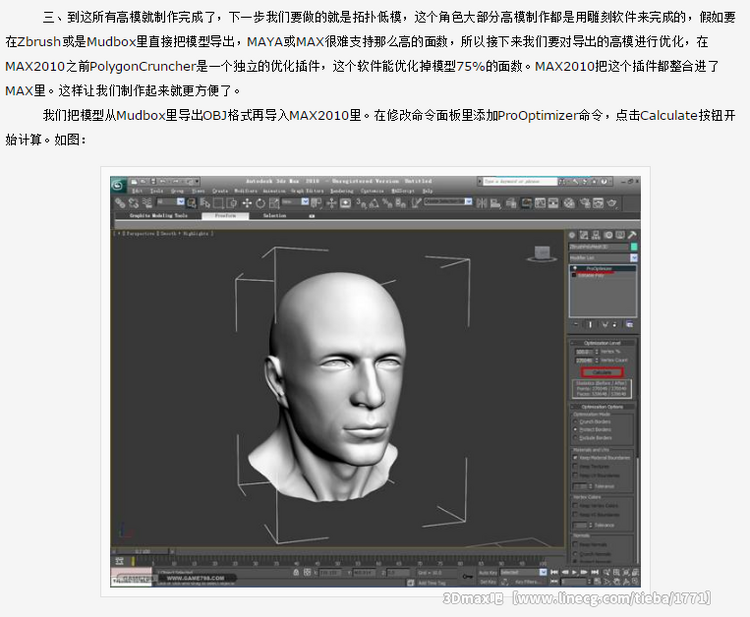Image resolution: width=750 pixels, height=617 pixels.
Task: Select Protect Borders radio option
Action: [592, 430]
